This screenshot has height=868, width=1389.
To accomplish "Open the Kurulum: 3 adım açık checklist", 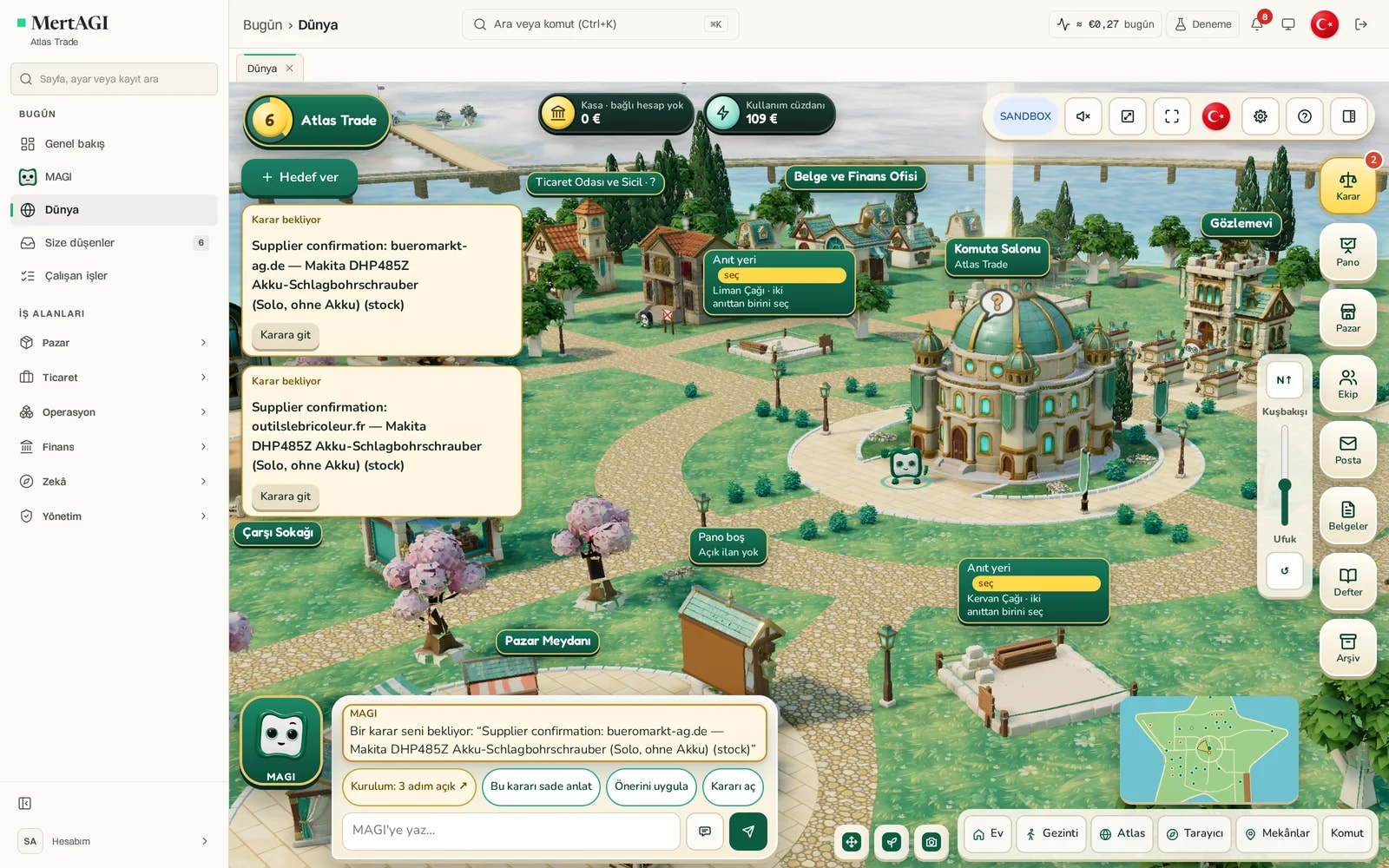I will click(409, 786).
